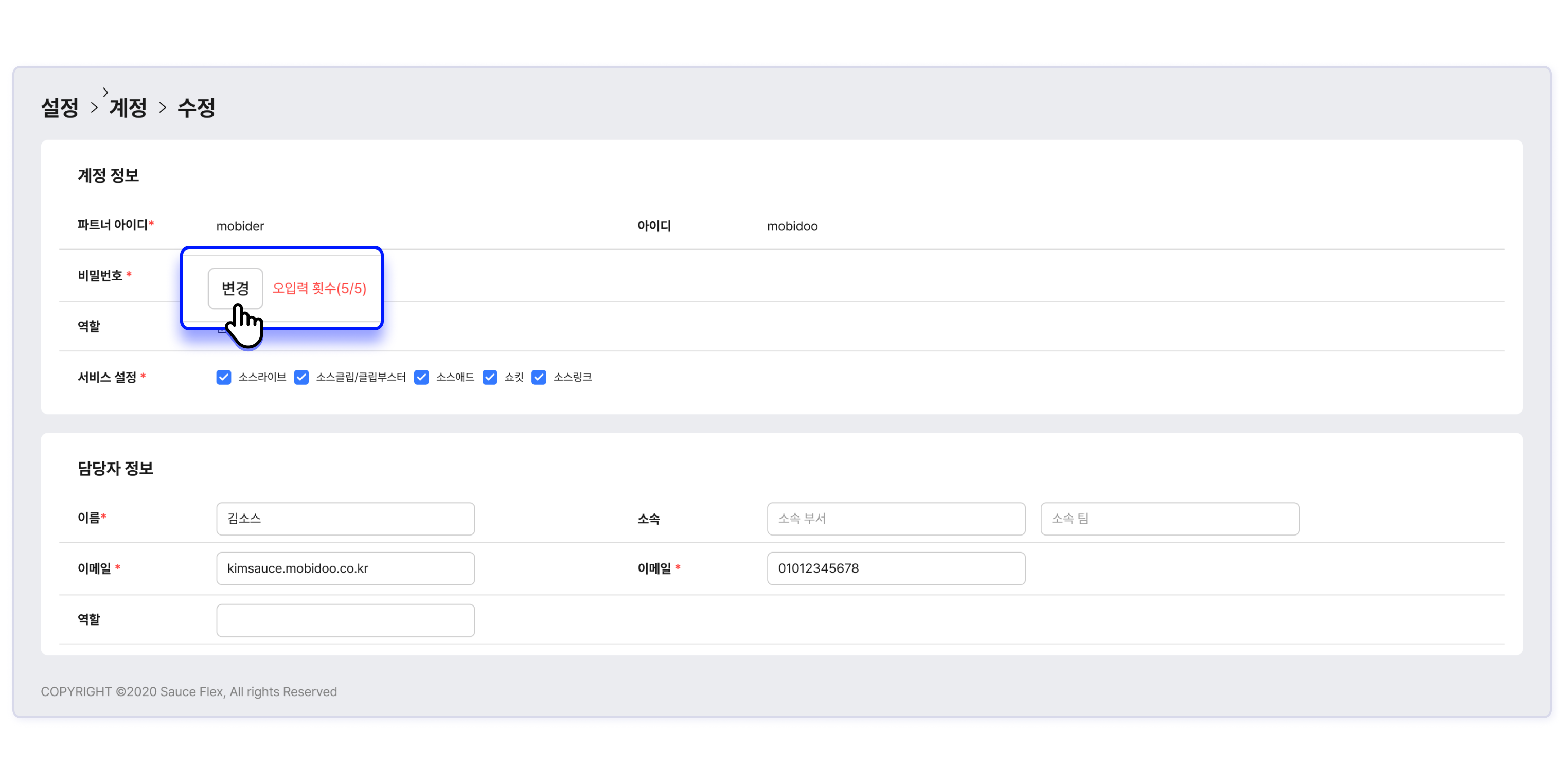The image size is (1564, 784).
Task: Click the 아이디 value mobidoo
Action: click(x=792, y=226)
